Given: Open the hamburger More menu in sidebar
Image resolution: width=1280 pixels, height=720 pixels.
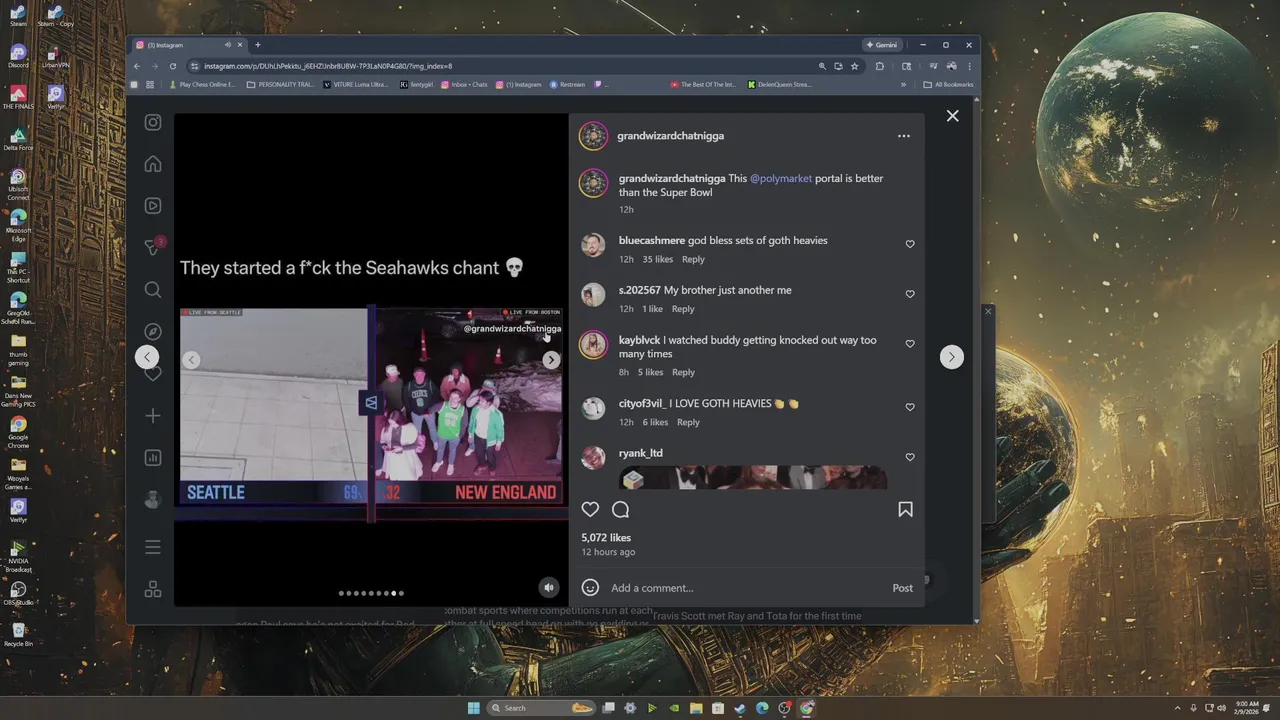Looking at the screenshot, I should pyautogui.click(x=153, y=547).
